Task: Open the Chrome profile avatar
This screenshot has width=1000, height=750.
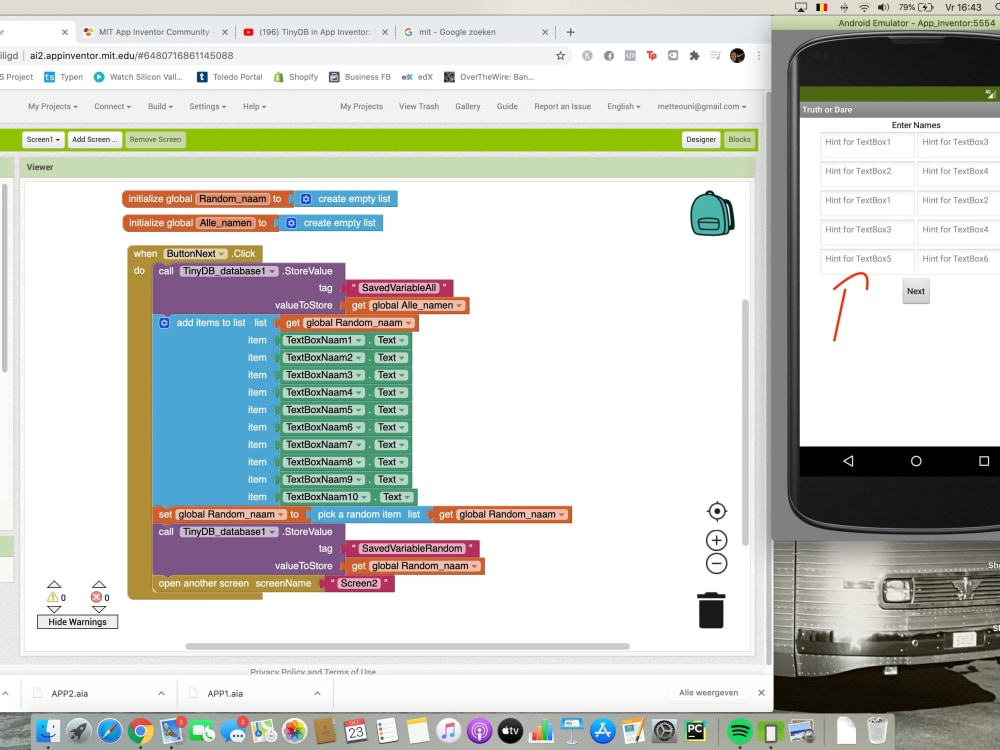Action: [x=737, y=55]
